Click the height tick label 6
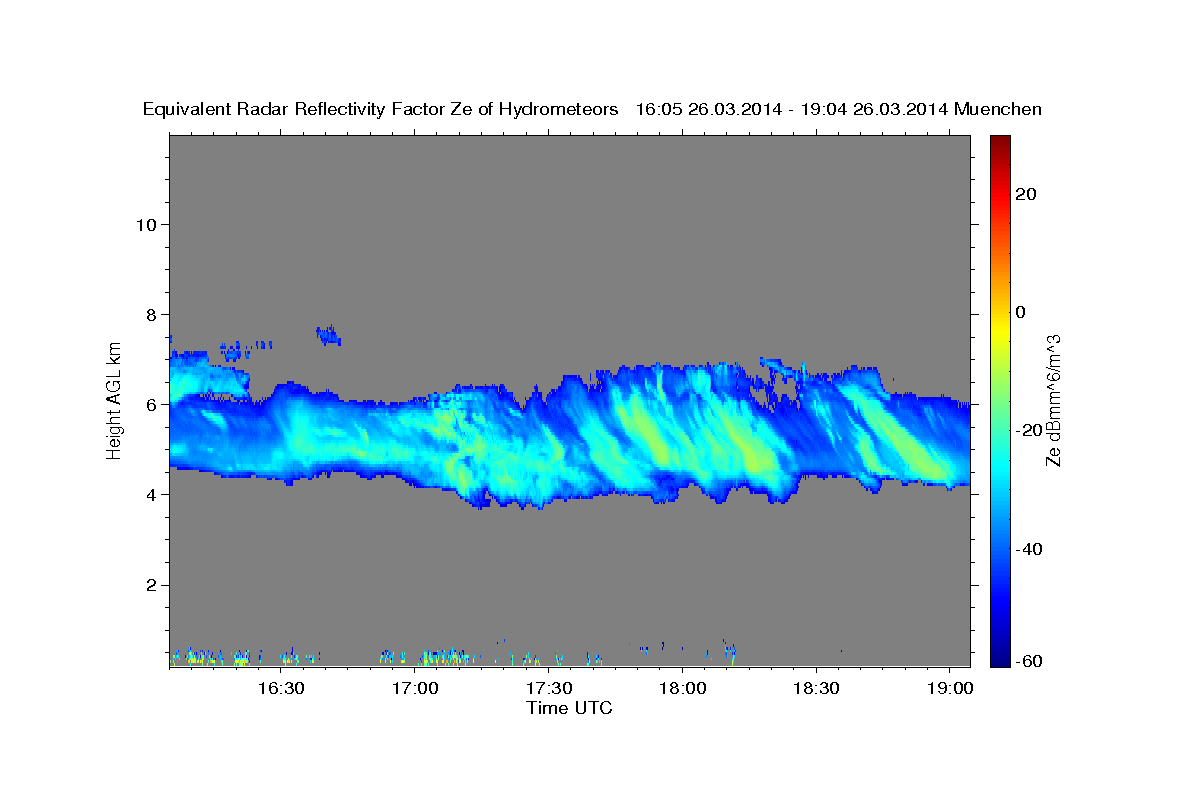The width and height of the screenshot is (1200, 800). coord(150,404)
